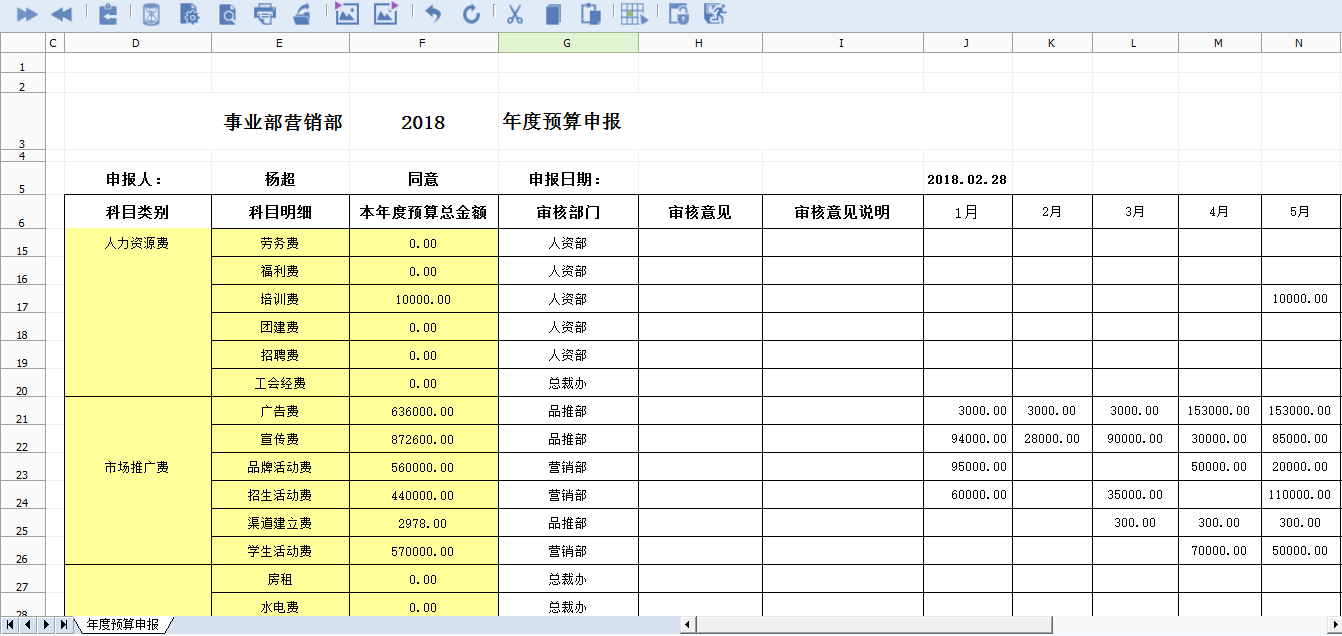Click the double right arrow forward icon
The height and width of the screenshot is (636, 1342).
tap(27, 14)
